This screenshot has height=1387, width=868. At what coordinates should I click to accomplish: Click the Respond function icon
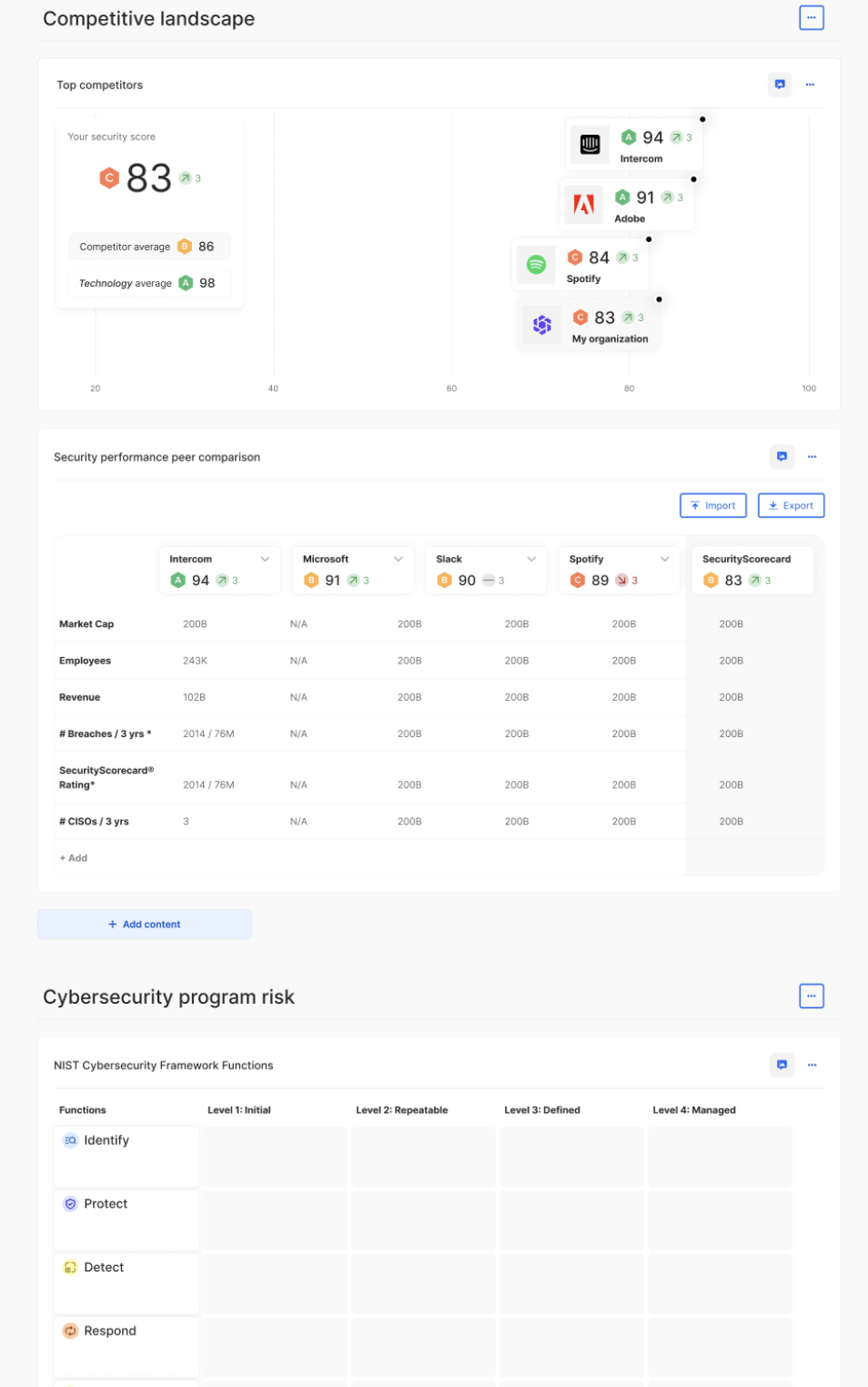[x=70, y=1331]
